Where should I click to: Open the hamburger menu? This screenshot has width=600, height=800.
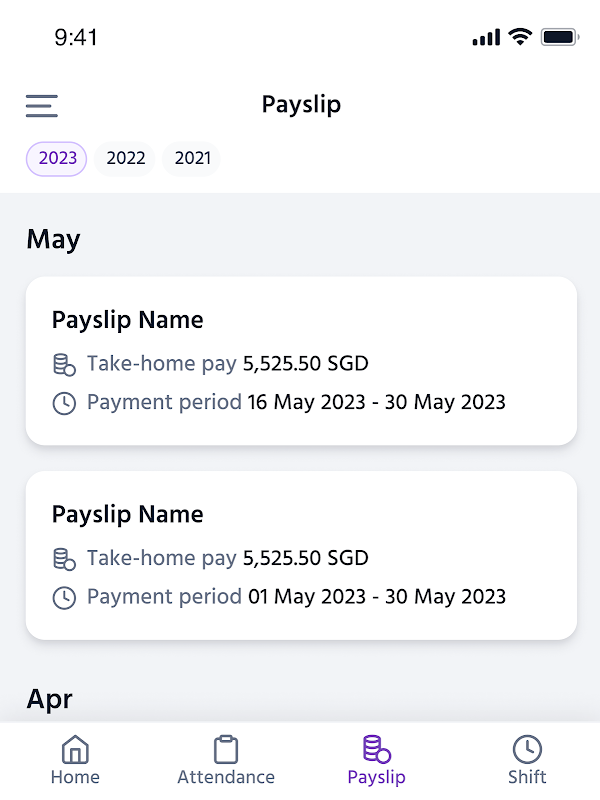point(42,105)
